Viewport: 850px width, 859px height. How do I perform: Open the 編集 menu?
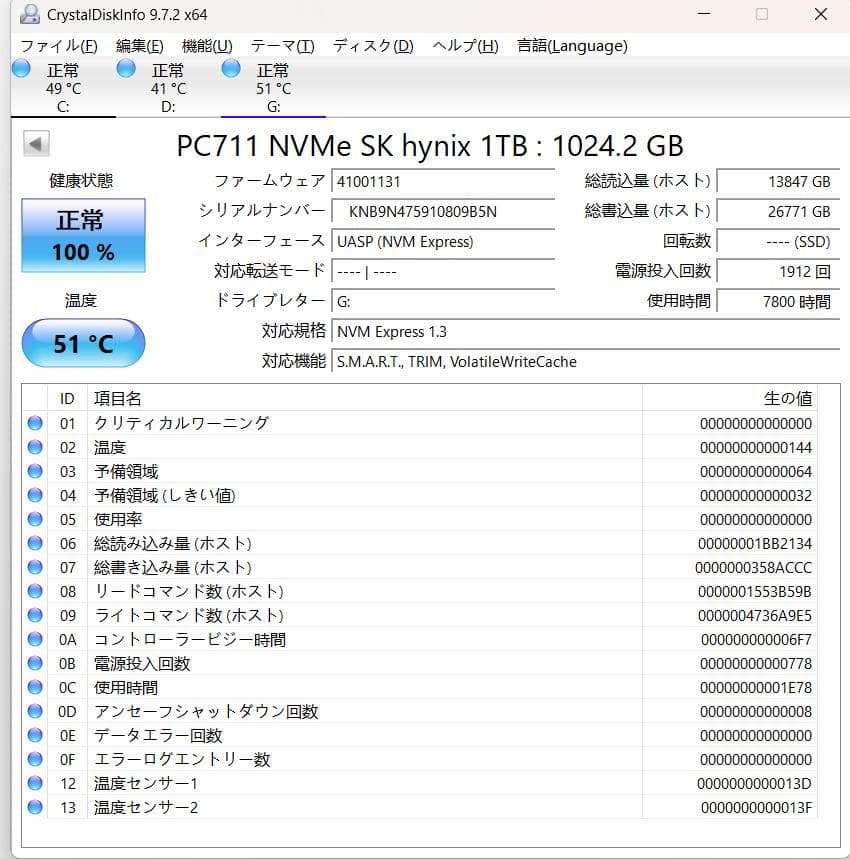136,46
